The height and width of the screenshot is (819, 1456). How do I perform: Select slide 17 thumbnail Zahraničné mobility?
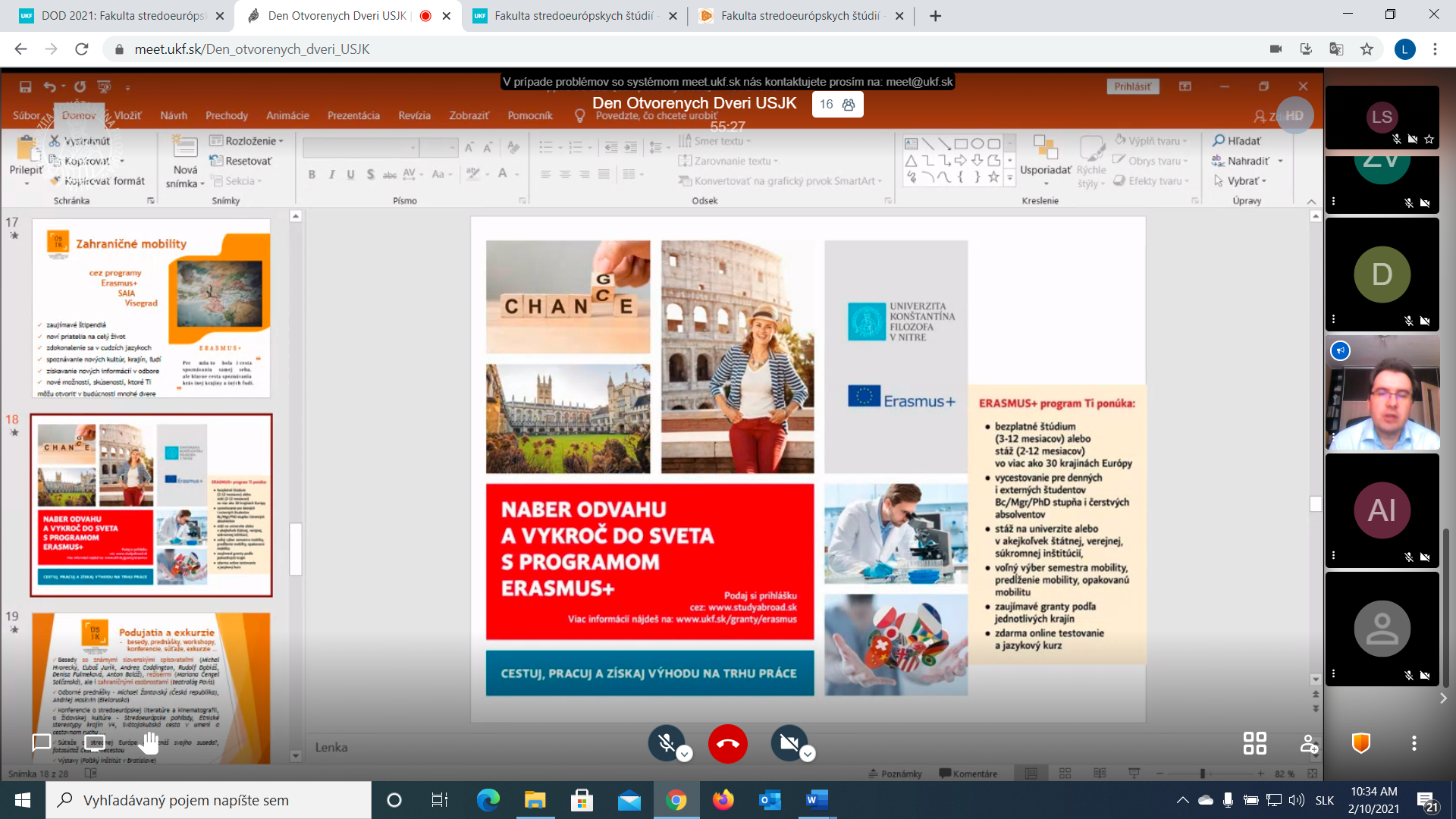pos(151,309)
